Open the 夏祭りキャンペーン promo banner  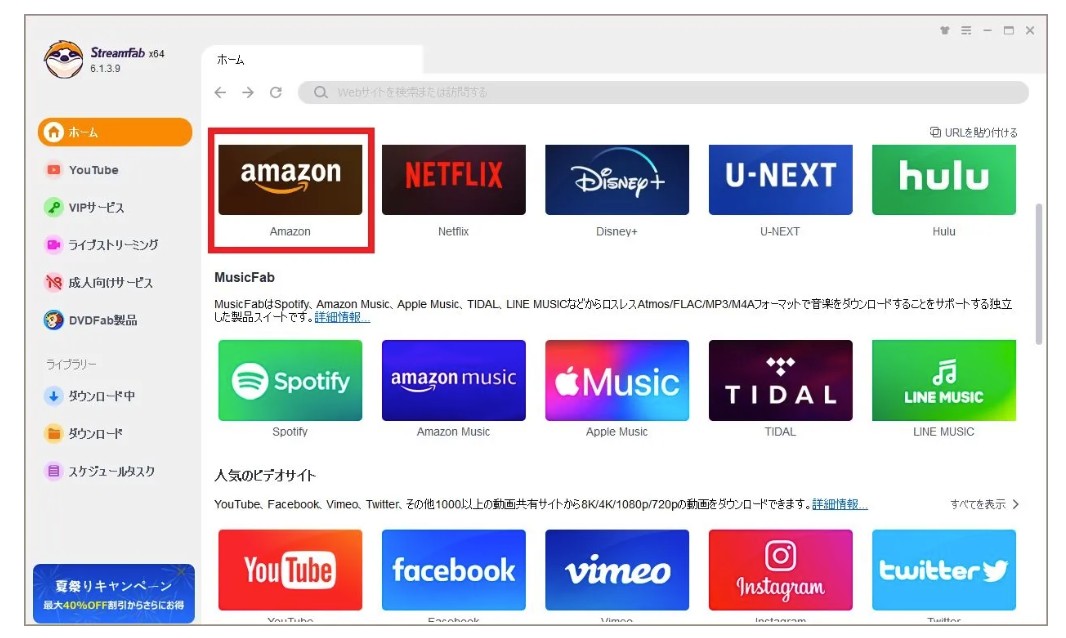click(x=114, y=594)
